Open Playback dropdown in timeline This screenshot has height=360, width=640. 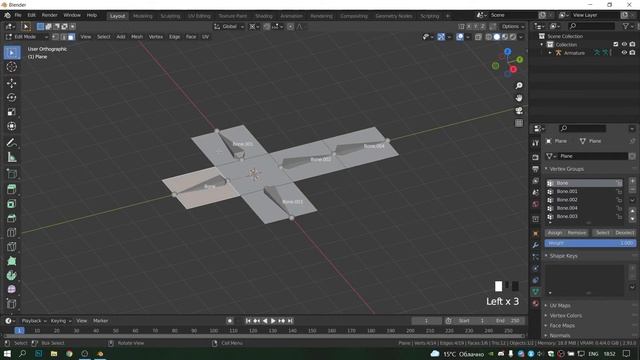[x=33, y=321]
